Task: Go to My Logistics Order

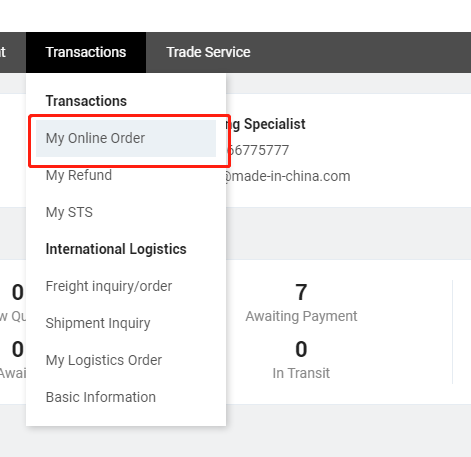Action: pos(104,360)
